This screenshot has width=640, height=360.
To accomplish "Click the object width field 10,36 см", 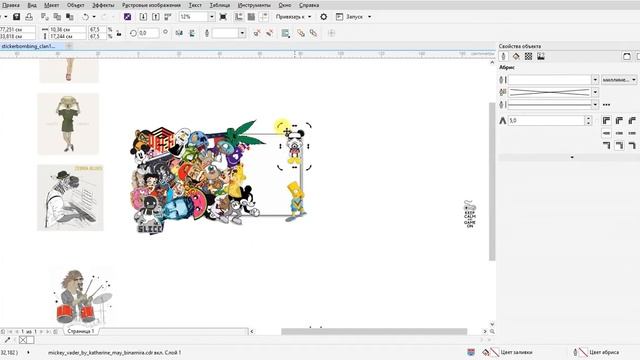I will [67, 29].
